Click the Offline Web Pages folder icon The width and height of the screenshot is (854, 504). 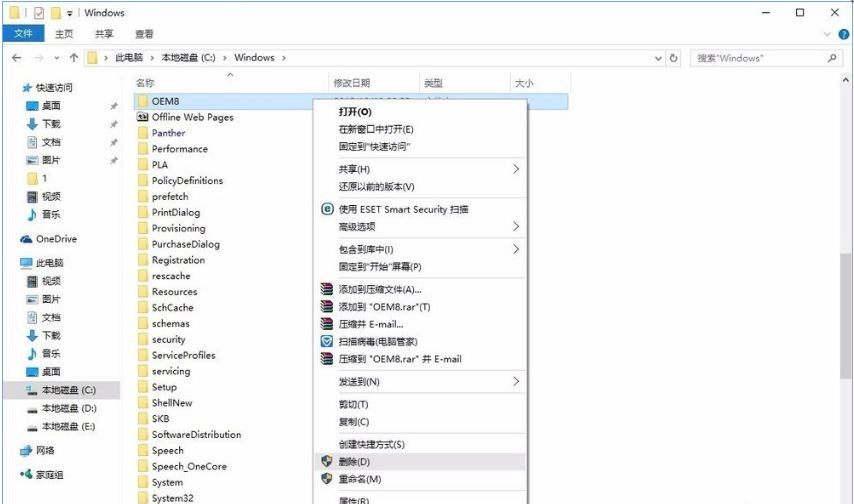142,117
